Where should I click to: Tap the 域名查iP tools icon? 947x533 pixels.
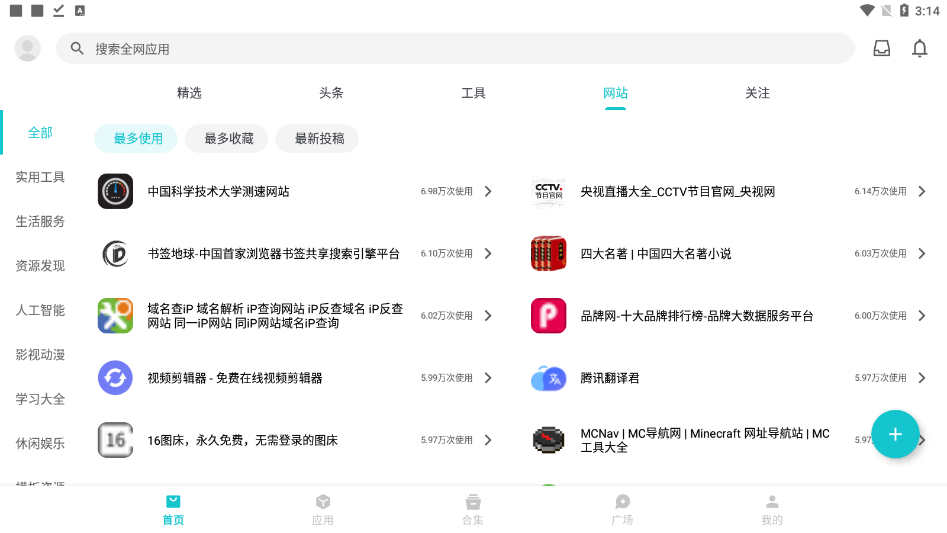115,316
